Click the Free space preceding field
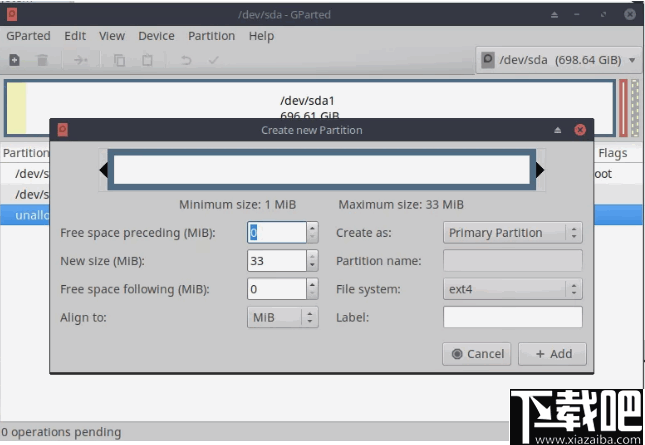This screenshot has height=445, width=645. coord(277,233)
